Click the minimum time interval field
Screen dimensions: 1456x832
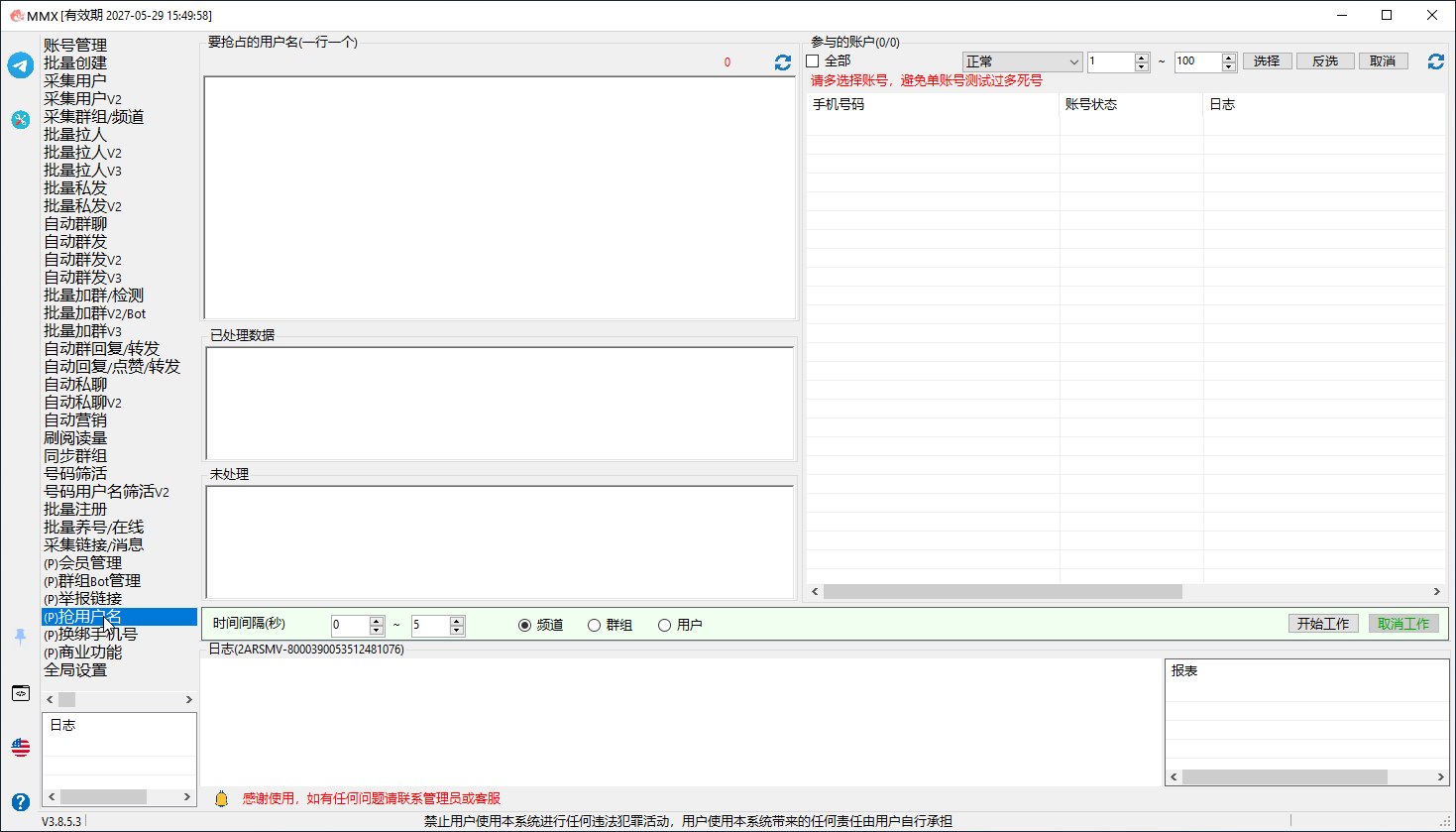click(350, 625)
